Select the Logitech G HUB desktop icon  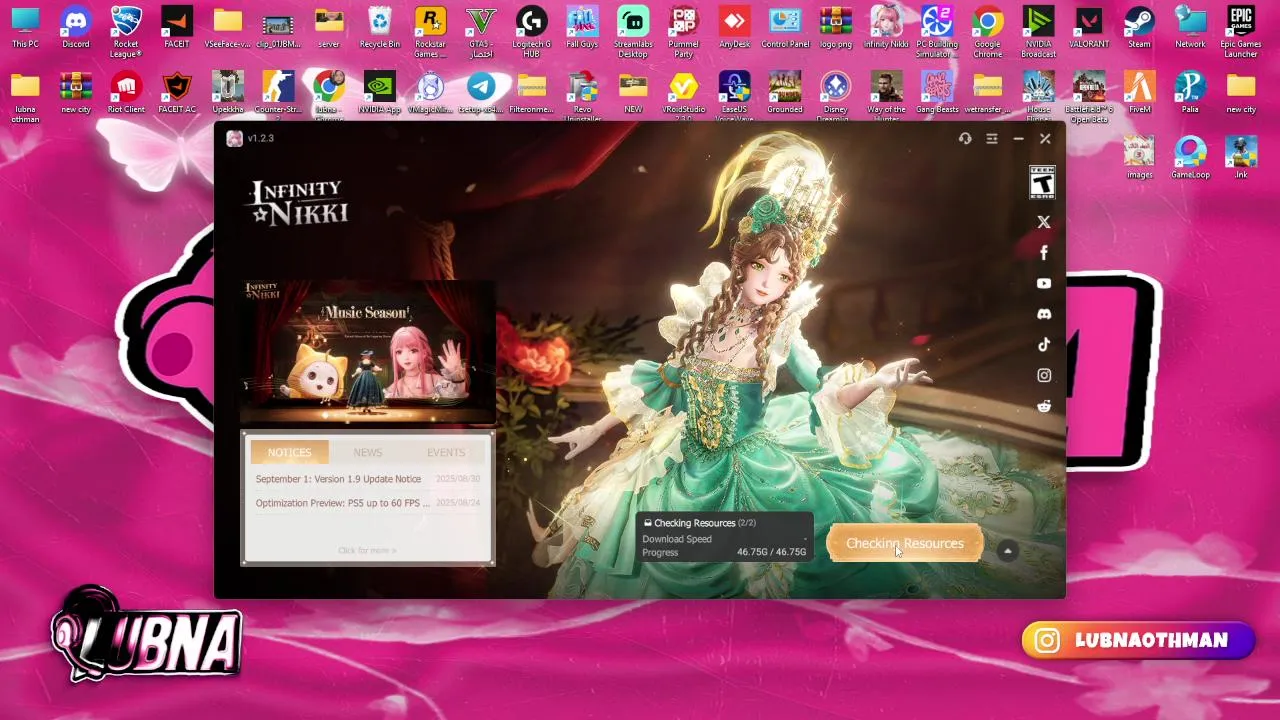(x=531, y=31)
